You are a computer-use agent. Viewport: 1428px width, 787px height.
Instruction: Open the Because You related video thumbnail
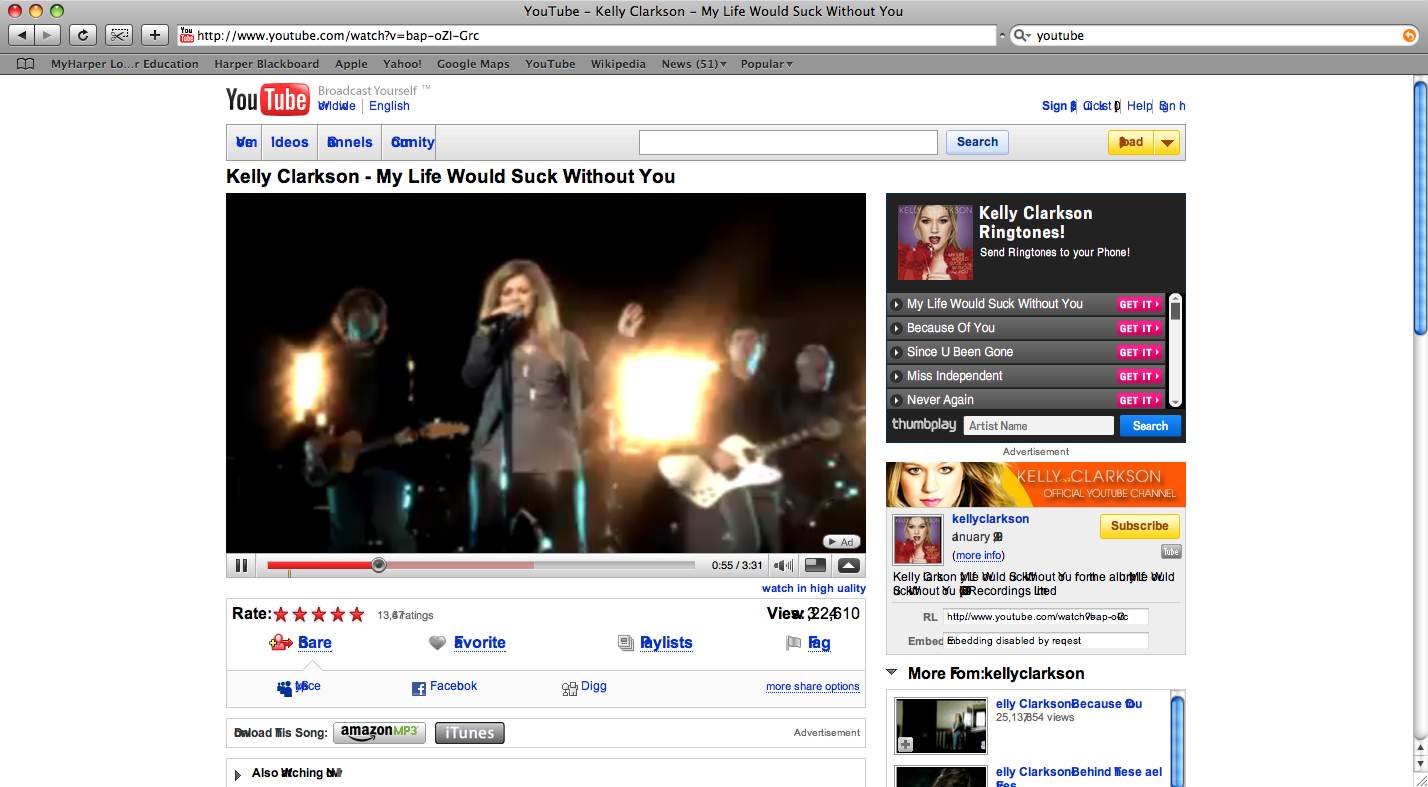(x=940, y=725)
